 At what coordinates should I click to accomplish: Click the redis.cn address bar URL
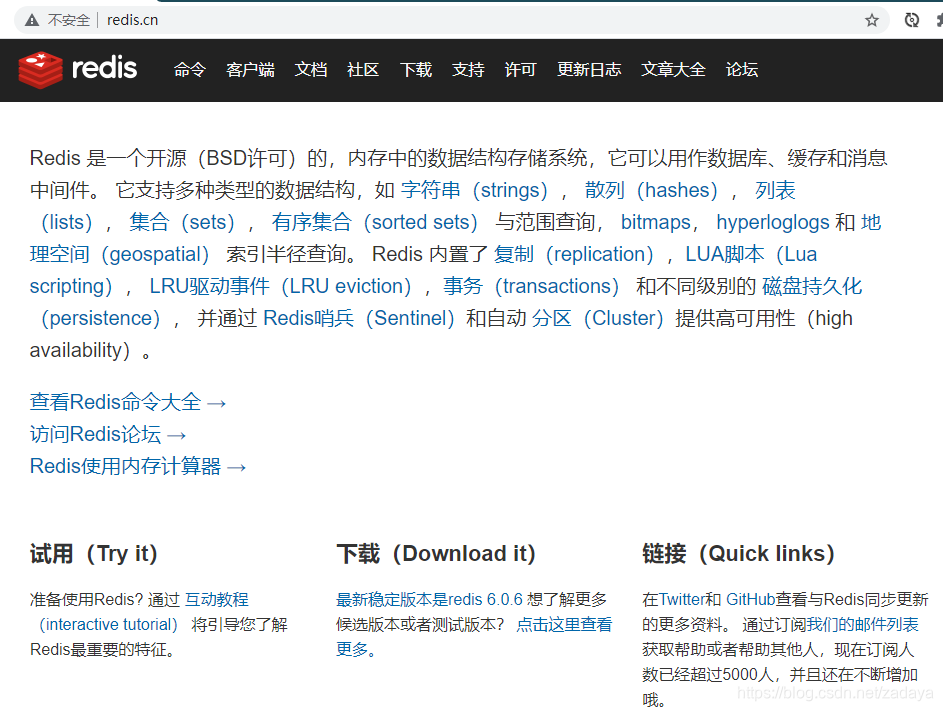(132, 20)
